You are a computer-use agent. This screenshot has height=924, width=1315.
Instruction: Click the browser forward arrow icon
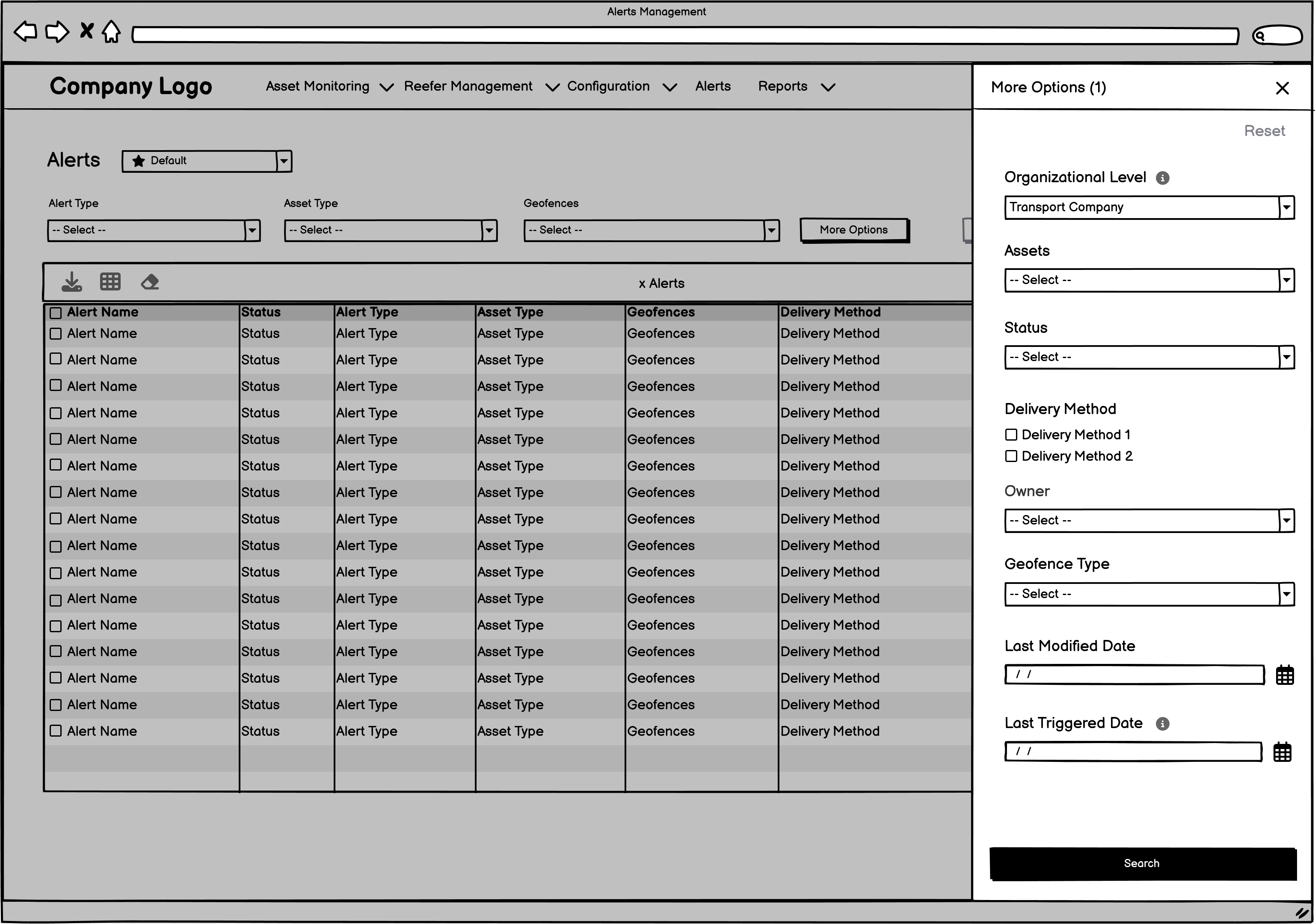click(57, 32)
